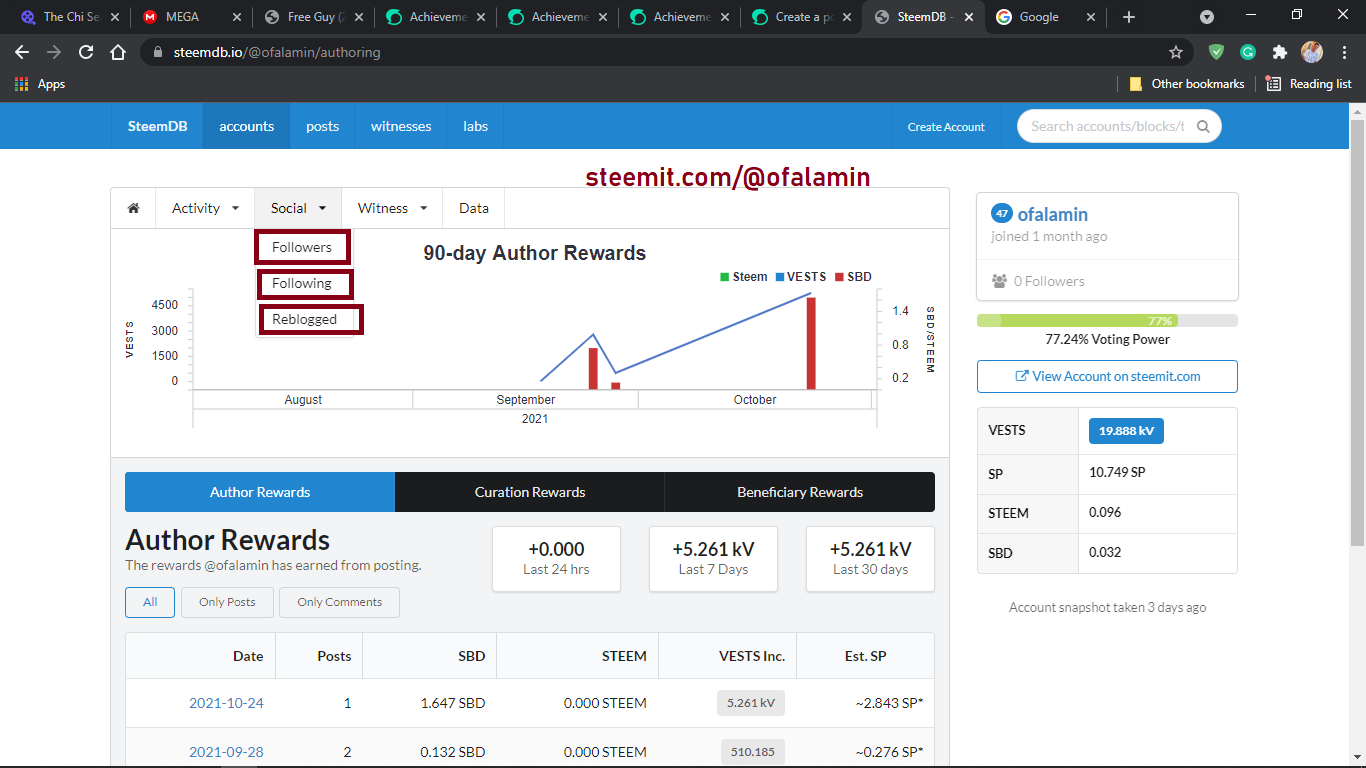Open the Data tab
This screenshot has height=768, width=1366.
(x=474, y=208)
